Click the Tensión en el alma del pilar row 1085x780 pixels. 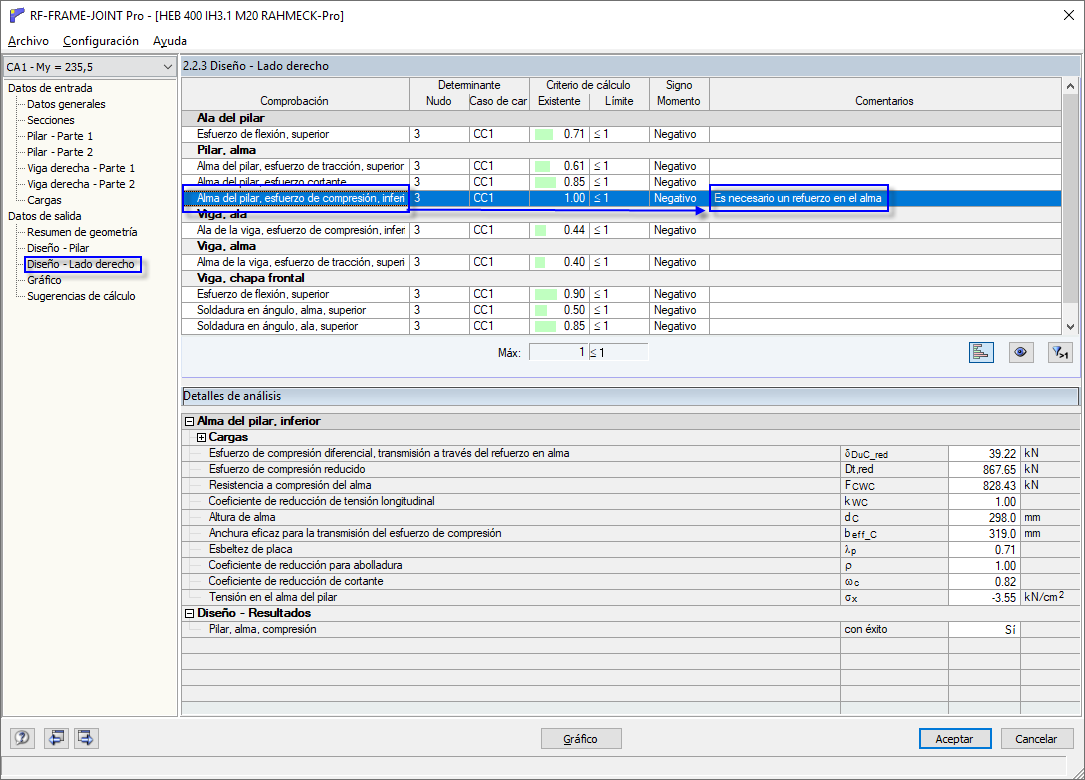[x=630, y=597]
